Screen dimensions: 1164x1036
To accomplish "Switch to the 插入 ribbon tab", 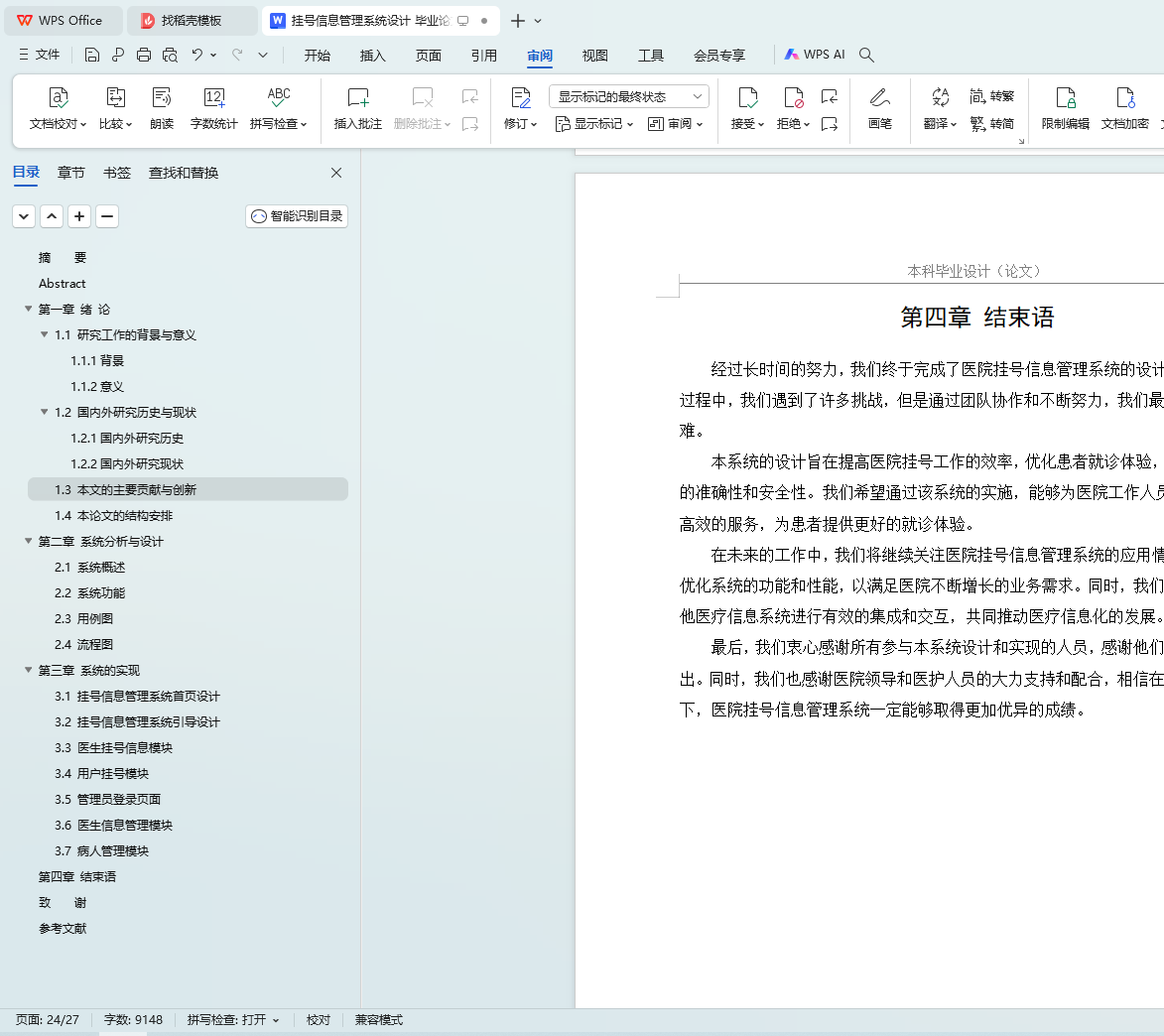I will (373, 56).
